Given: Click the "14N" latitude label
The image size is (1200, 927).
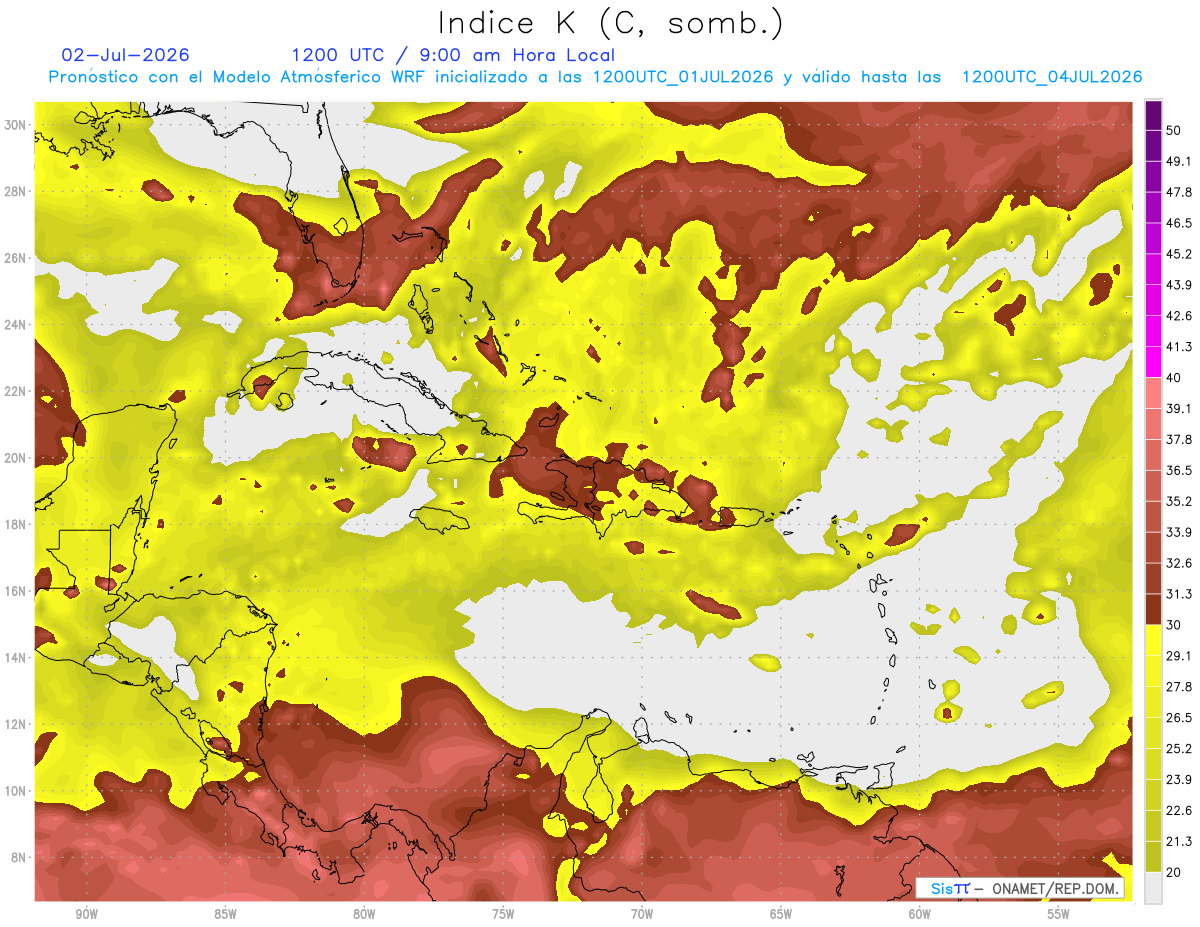Looking at the screenshot, I should click(16, 658).
